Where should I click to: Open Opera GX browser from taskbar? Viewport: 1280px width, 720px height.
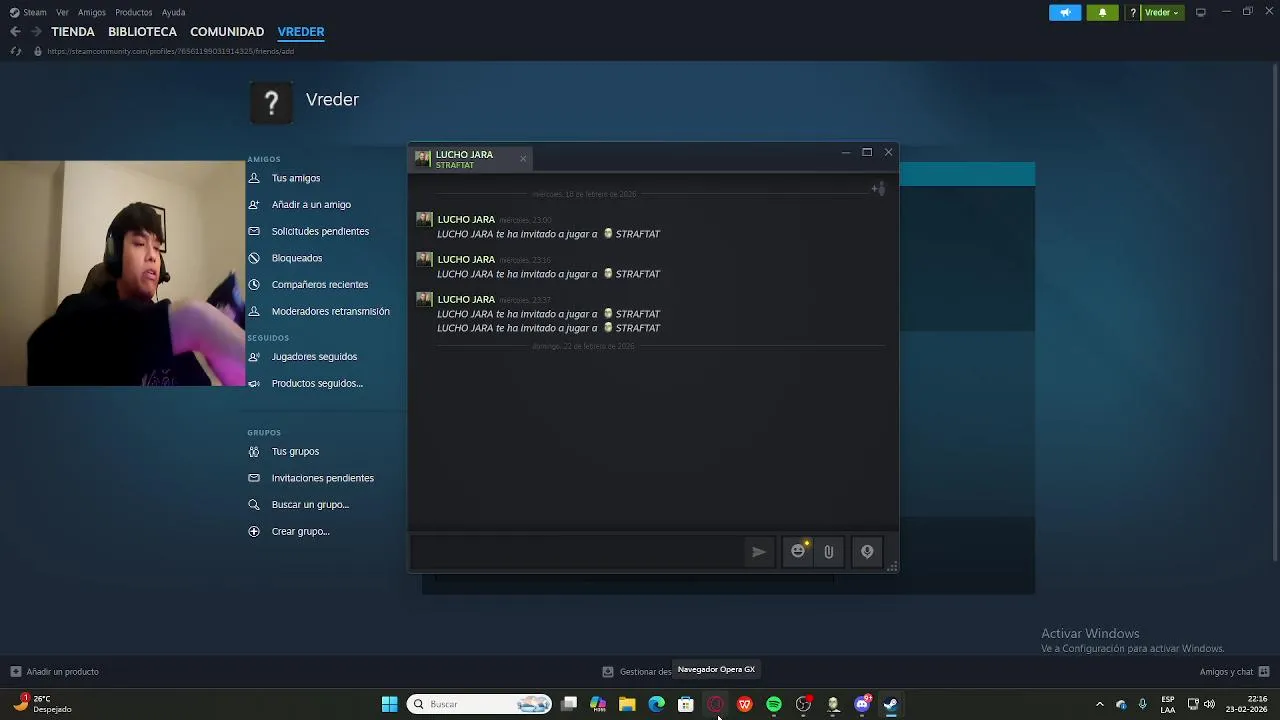pos(715,705)
